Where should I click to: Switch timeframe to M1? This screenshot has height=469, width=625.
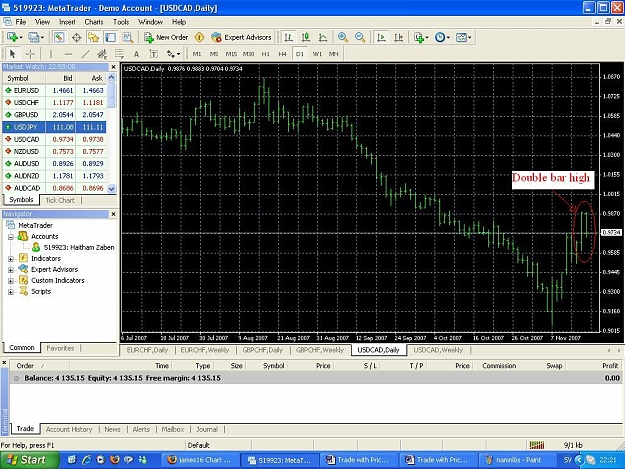[197, 54]
